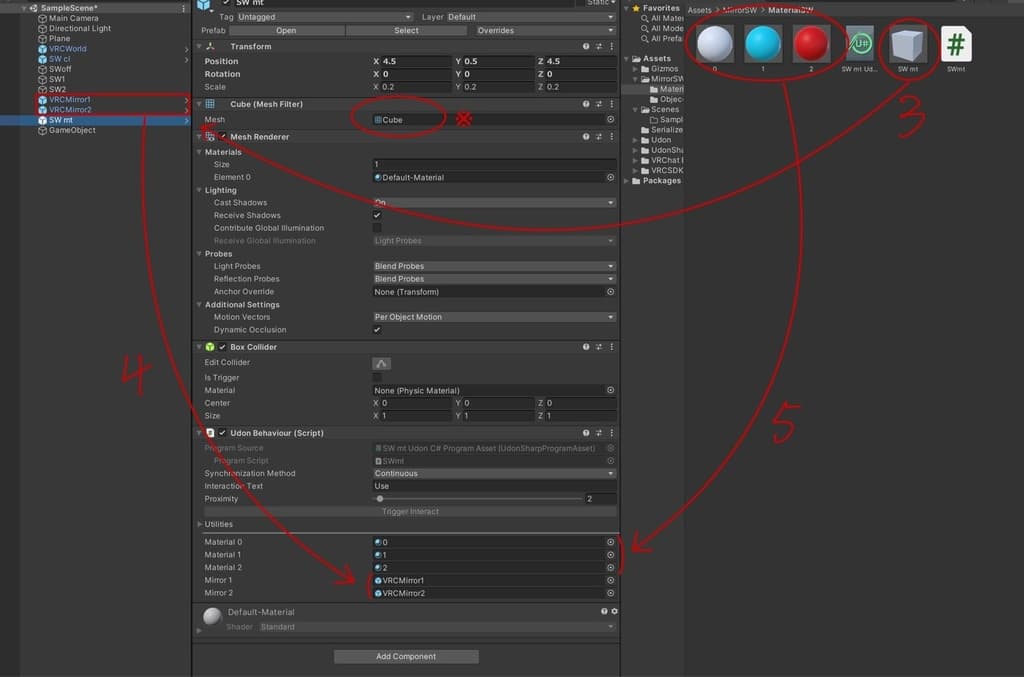The height and width of the screenshot is (677, 1024).
Task: Select the SWmt C# script asset
Action: (x=955, y=45)
